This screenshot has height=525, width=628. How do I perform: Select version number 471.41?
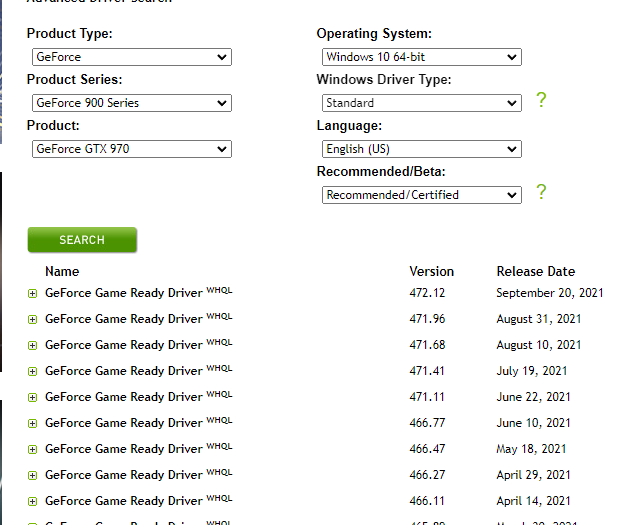coord(427,371)
